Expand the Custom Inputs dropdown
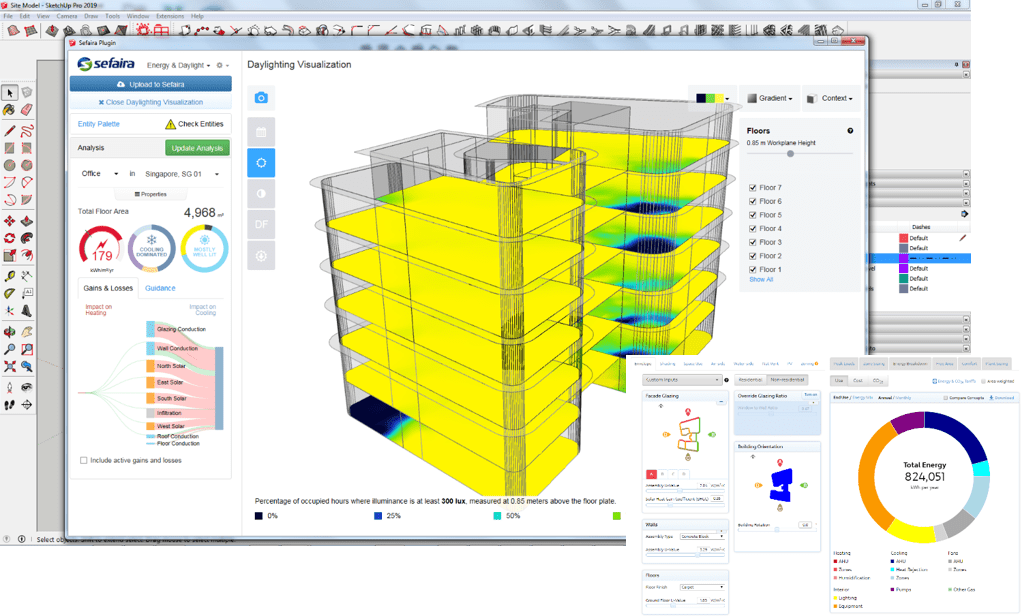This screenshot has width=1022, height=616. pos(681,381)
